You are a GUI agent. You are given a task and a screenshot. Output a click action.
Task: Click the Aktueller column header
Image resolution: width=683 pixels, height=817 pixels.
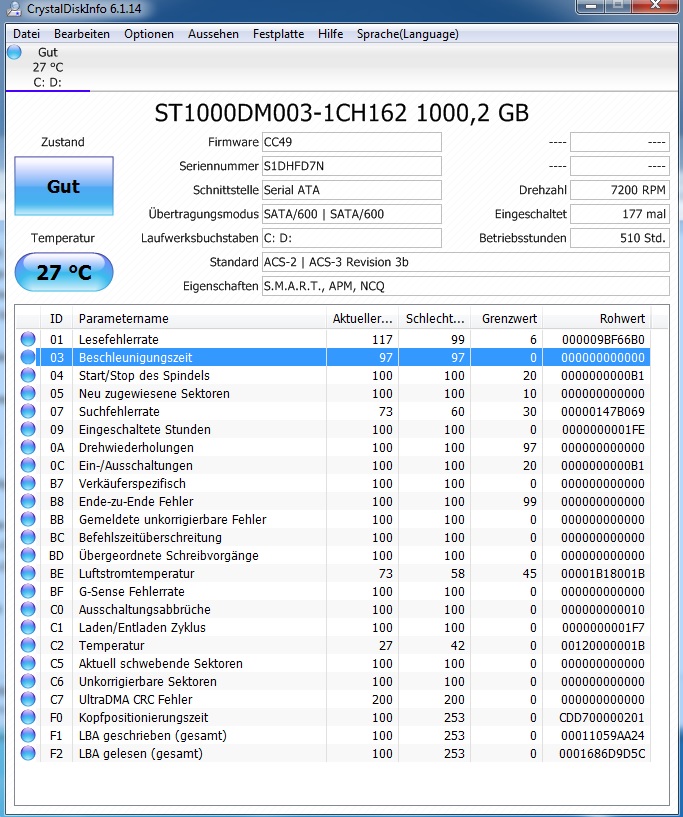pos(363,318)
